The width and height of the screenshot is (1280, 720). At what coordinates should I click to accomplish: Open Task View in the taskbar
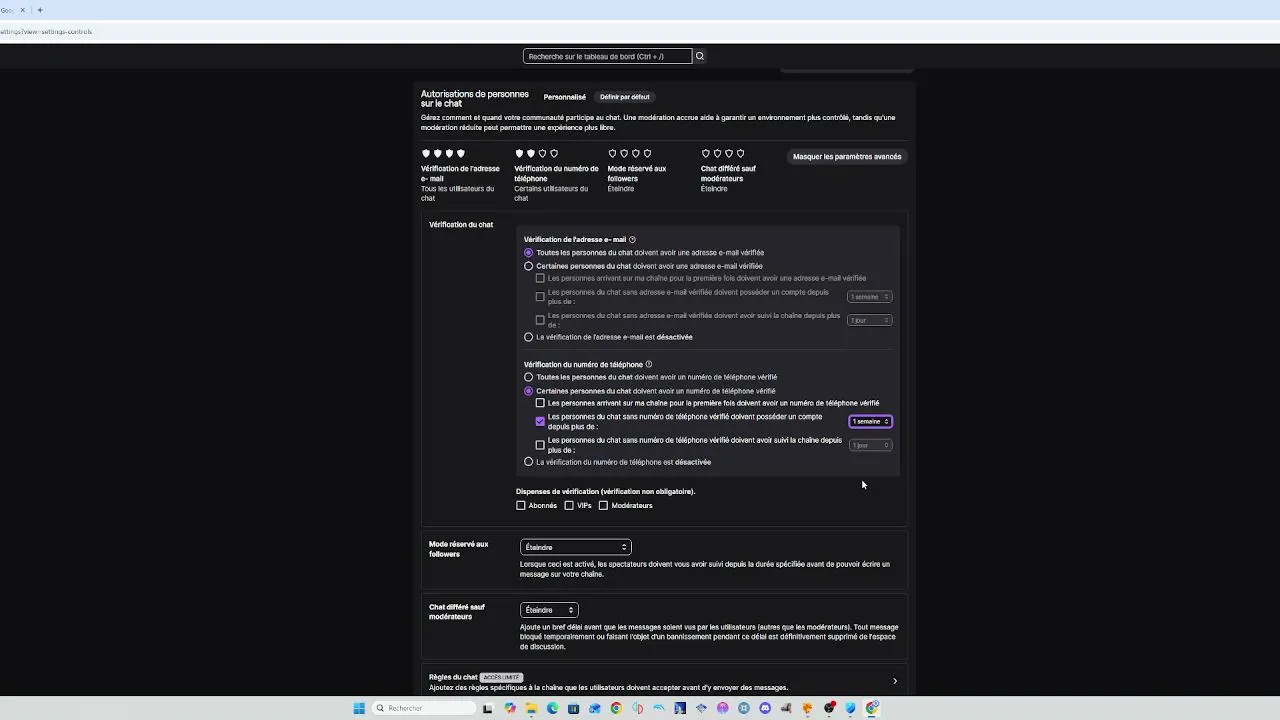487,708
